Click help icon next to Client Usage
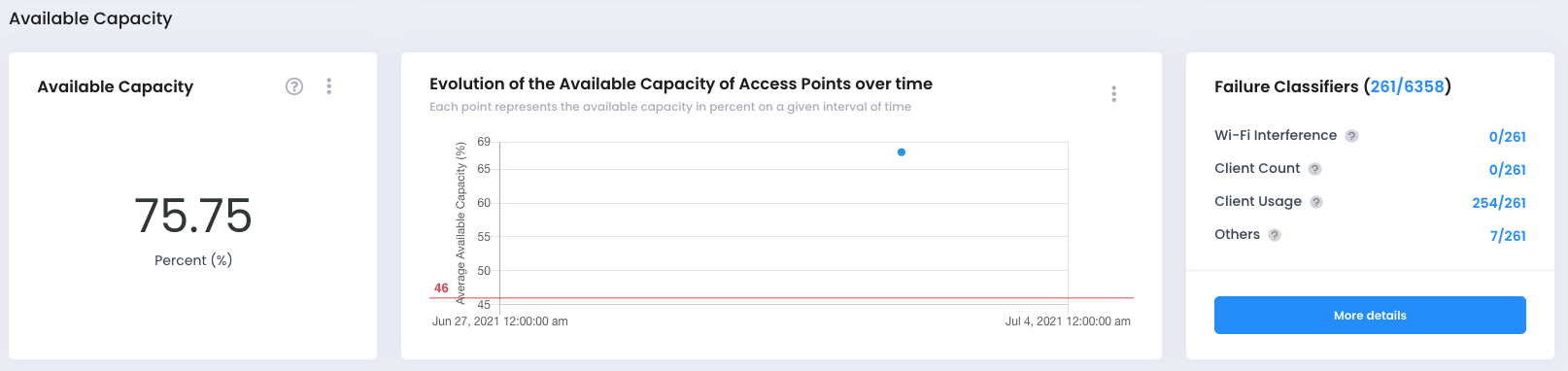The image size is (1568, 371). point(1316,202)
